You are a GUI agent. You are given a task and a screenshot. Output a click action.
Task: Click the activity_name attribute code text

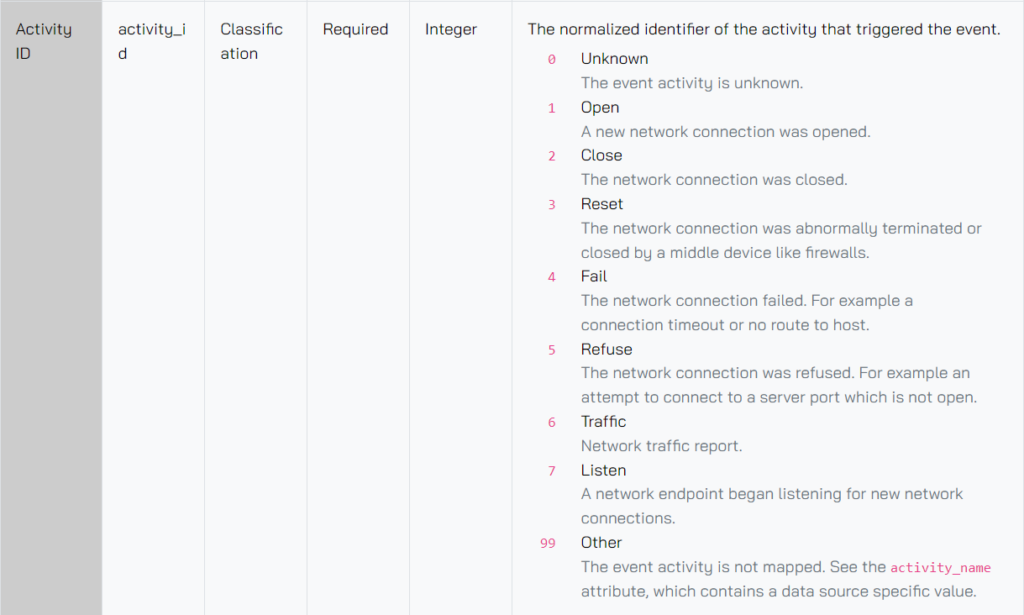click(940, 567)
